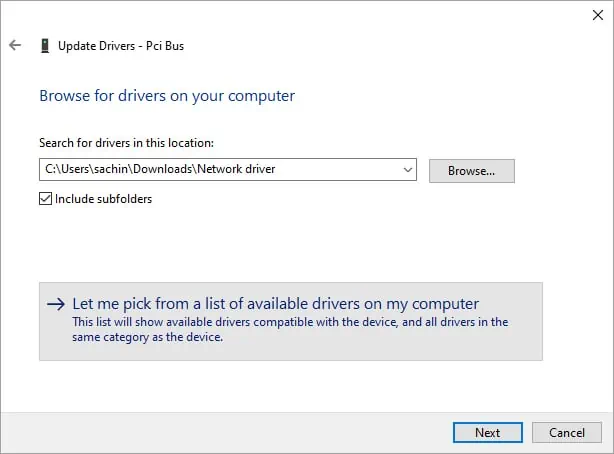Uncheck the Include subfolders checkbox
This screenshot has height=454, width=614.
(45, 199)
